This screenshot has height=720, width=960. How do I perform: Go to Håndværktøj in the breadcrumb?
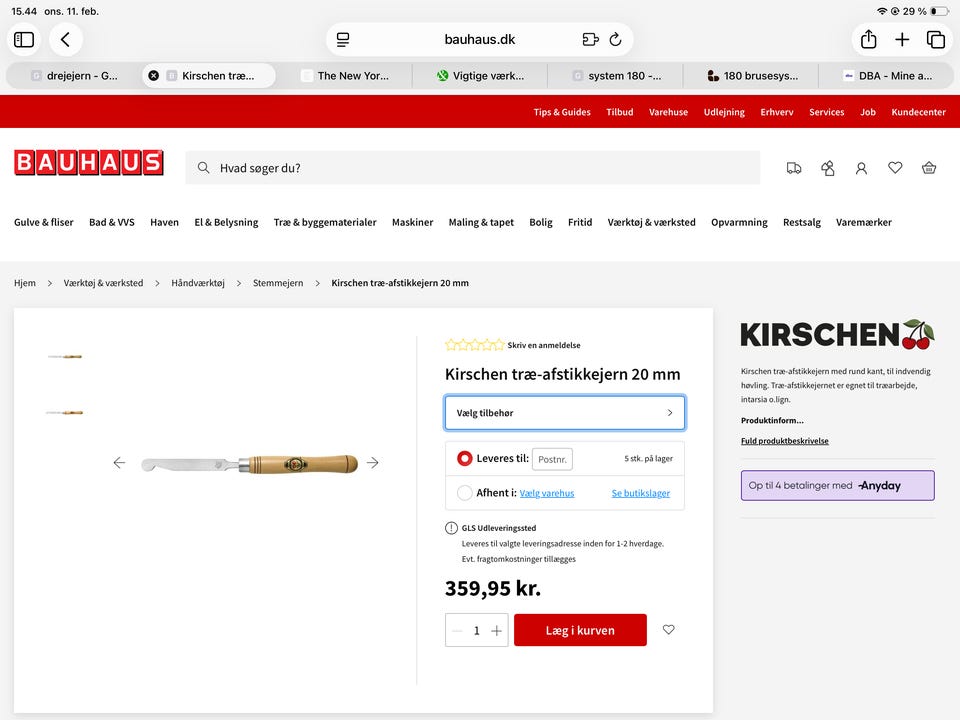[198, 283]
